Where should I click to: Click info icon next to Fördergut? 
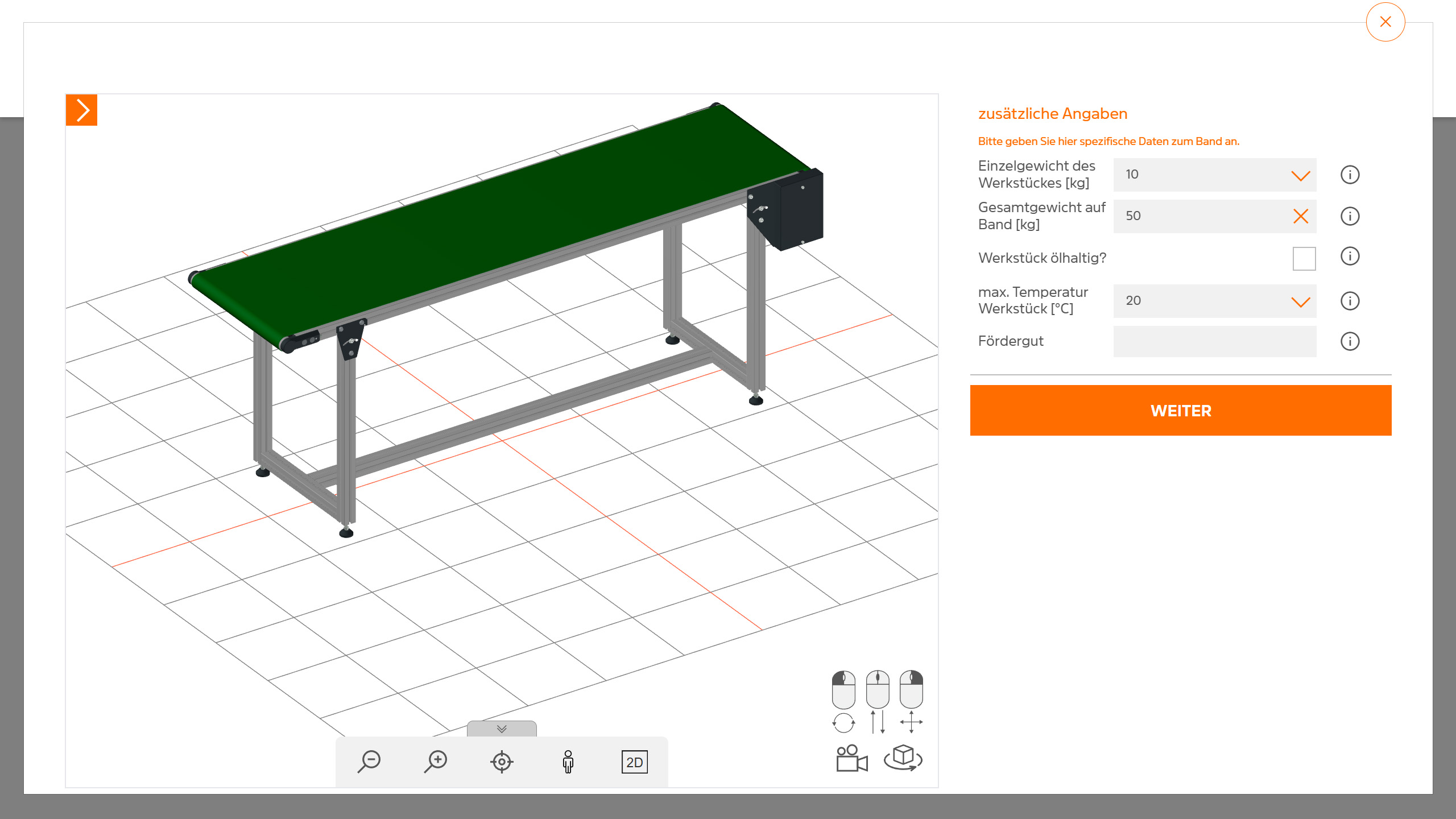pos(1350,341)
